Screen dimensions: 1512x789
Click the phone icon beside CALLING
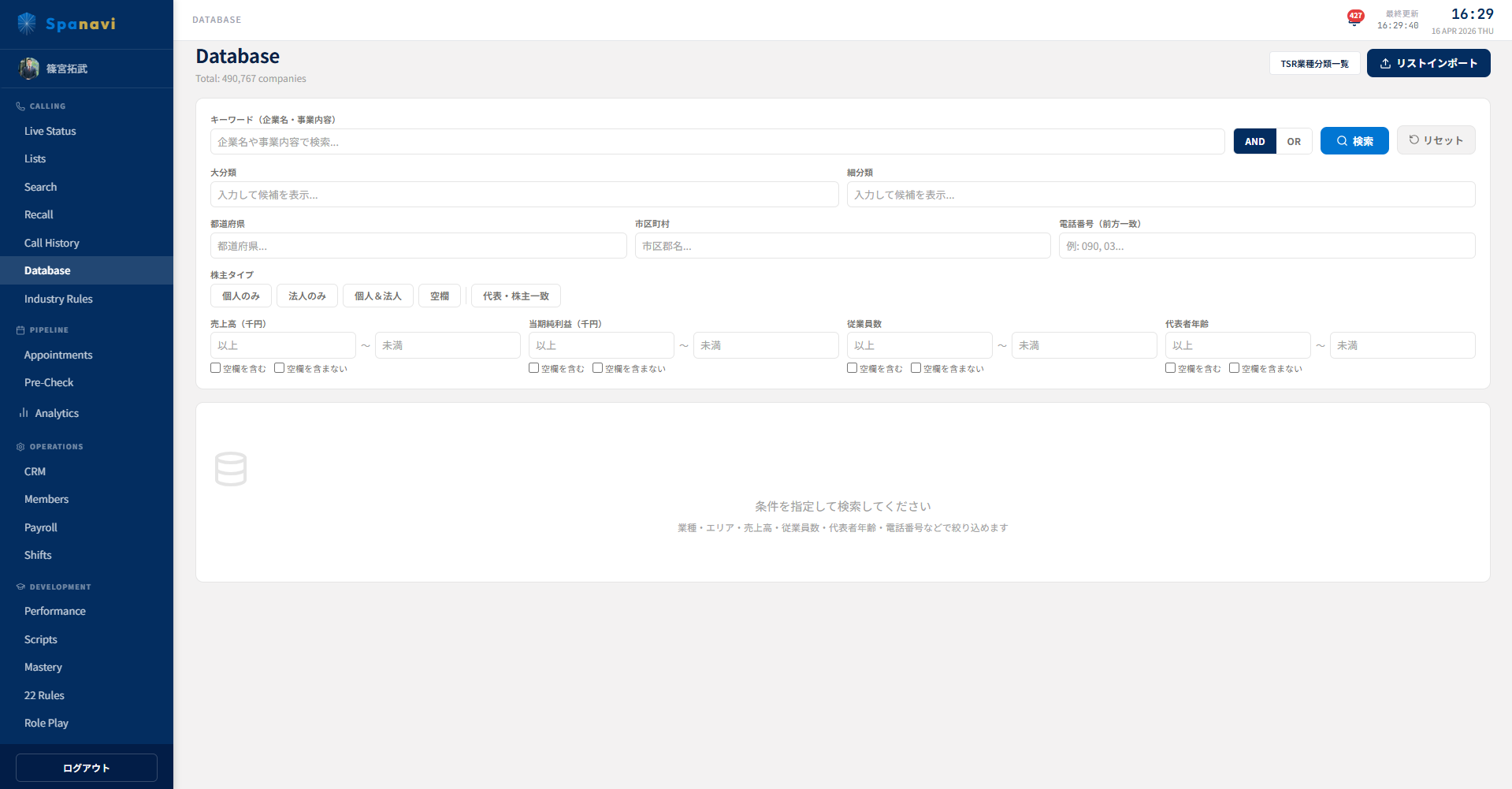[x=19, y=106]
